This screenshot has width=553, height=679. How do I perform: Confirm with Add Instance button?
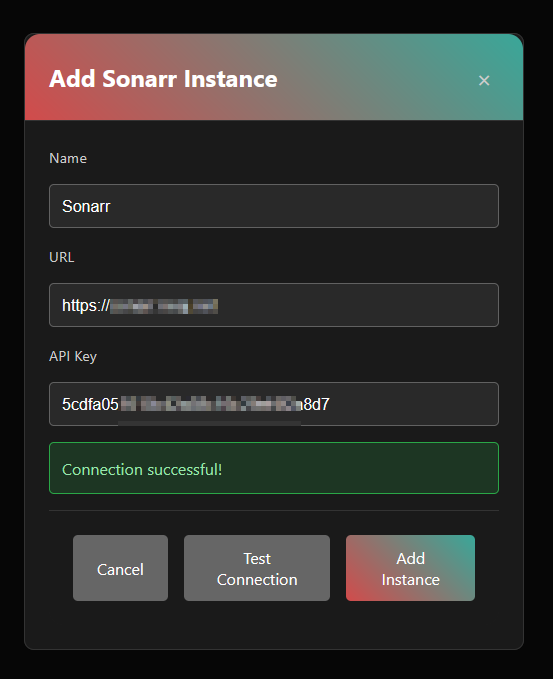[410, 568]
